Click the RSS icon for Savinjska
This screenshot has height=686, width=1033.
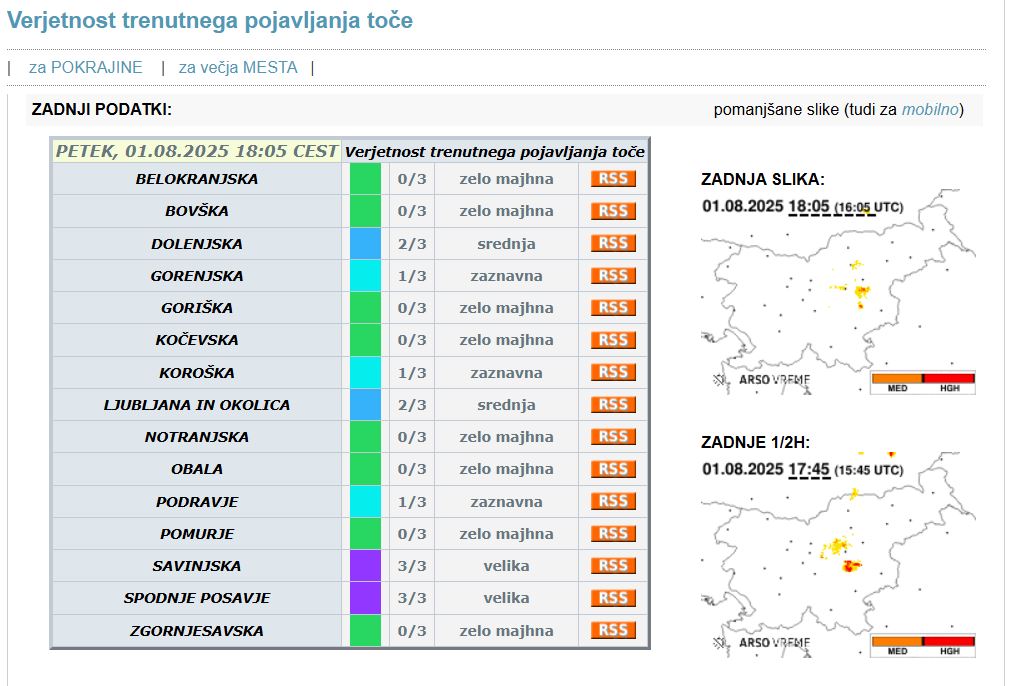(613, 566)
